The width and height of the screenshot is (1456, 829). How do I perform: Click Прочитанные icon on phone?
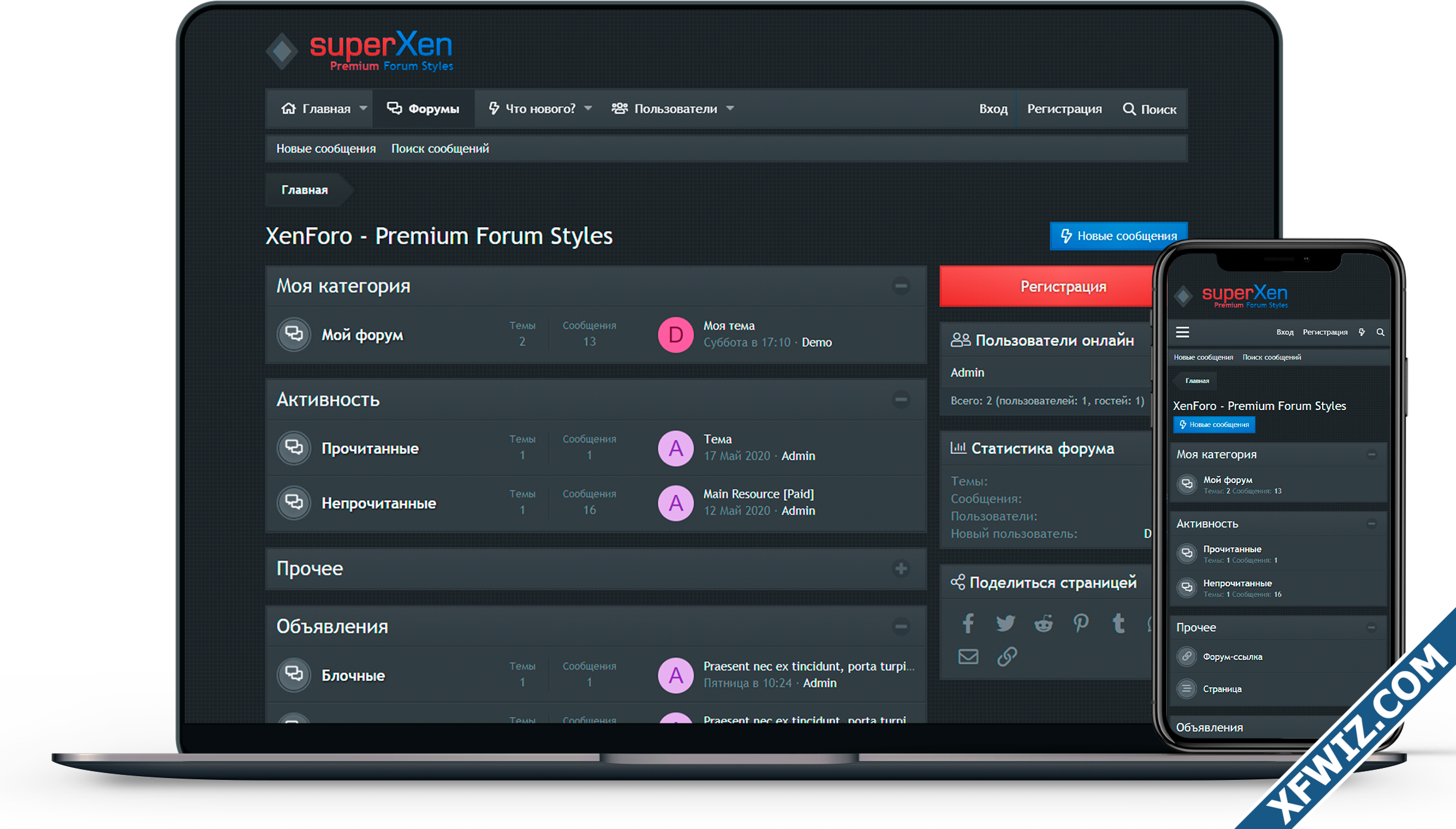click(x=1186, y=554)
